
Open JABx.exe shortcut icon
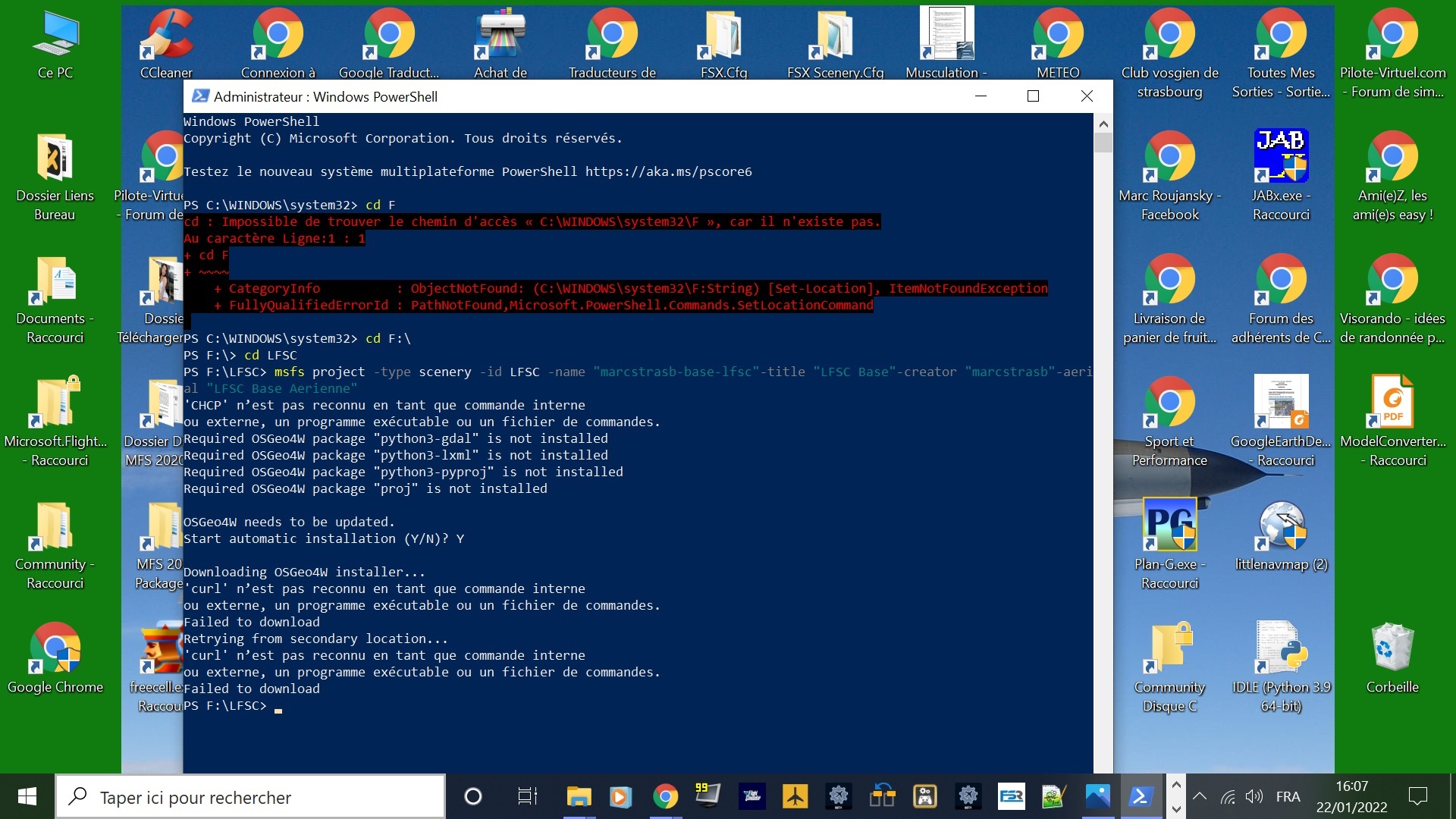coord(1281,155)
